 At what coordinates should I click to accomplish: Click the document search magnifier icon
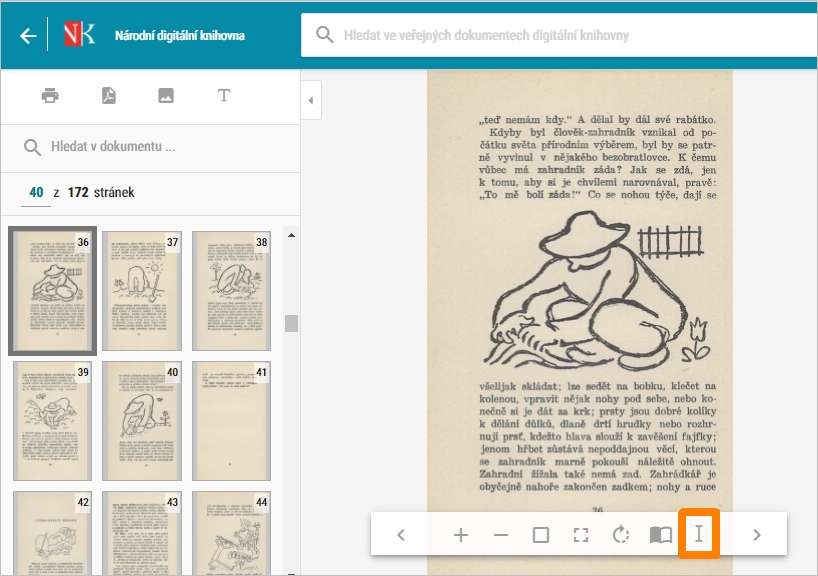pyautogui.click(x=32, y=147)
